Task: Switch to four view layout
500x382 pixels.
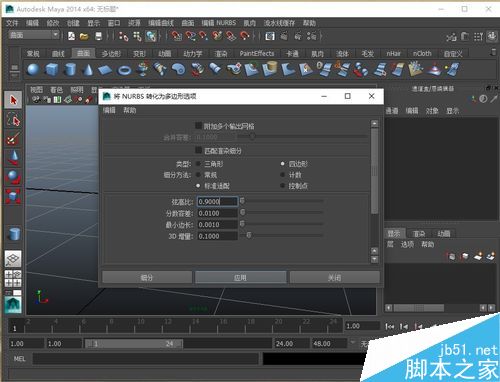Action: tap(13, 278)
